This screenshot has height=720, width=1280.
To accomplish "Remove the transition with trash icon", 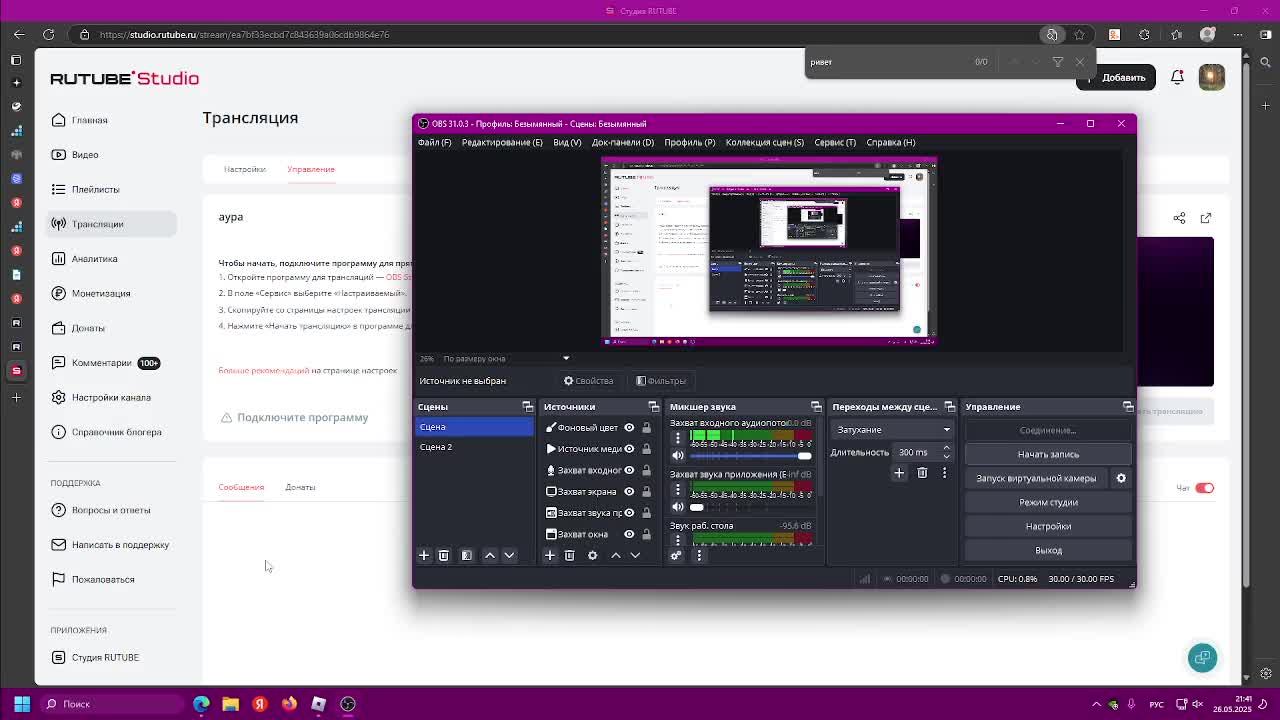I will click(x=922, y=473).
